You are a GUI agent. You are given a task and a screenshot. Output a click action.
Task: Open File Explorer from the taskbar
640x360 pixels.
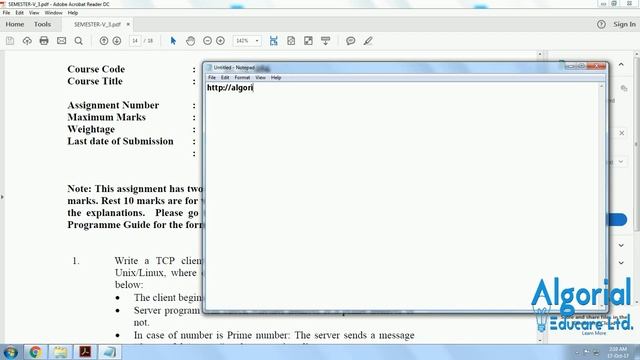(x=60, y=352)
